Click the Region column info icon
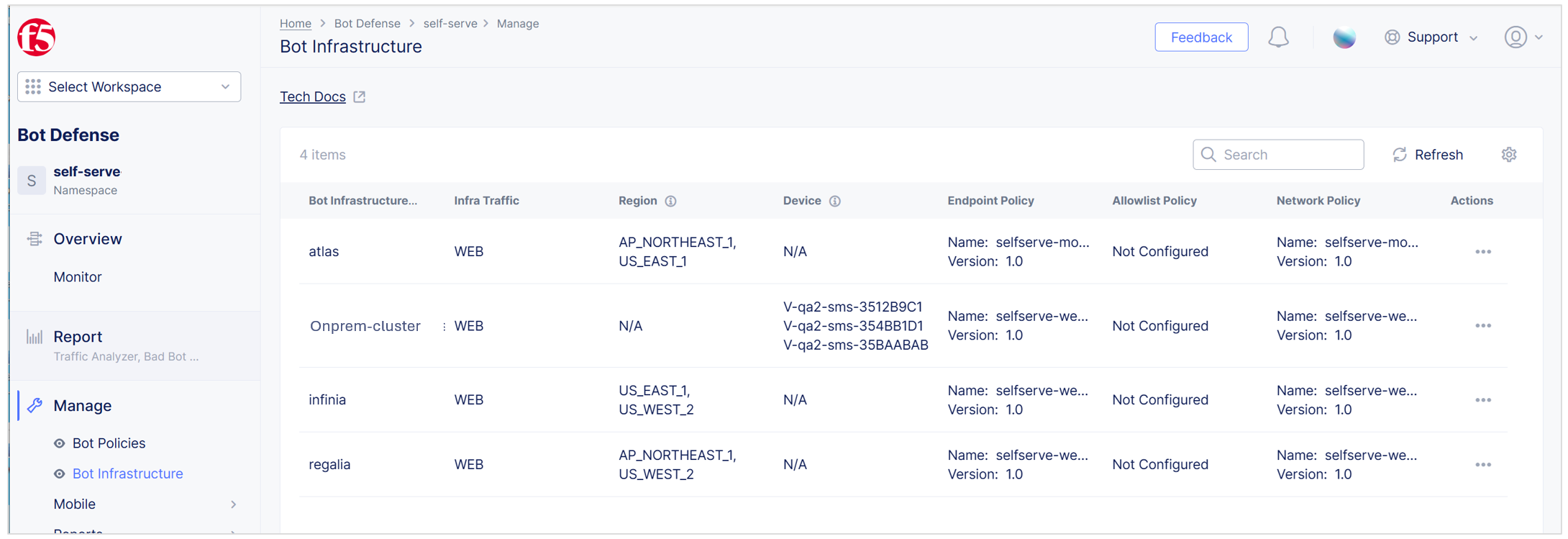The height and width of the screenshot is (539, 1568). click(670, 201)
